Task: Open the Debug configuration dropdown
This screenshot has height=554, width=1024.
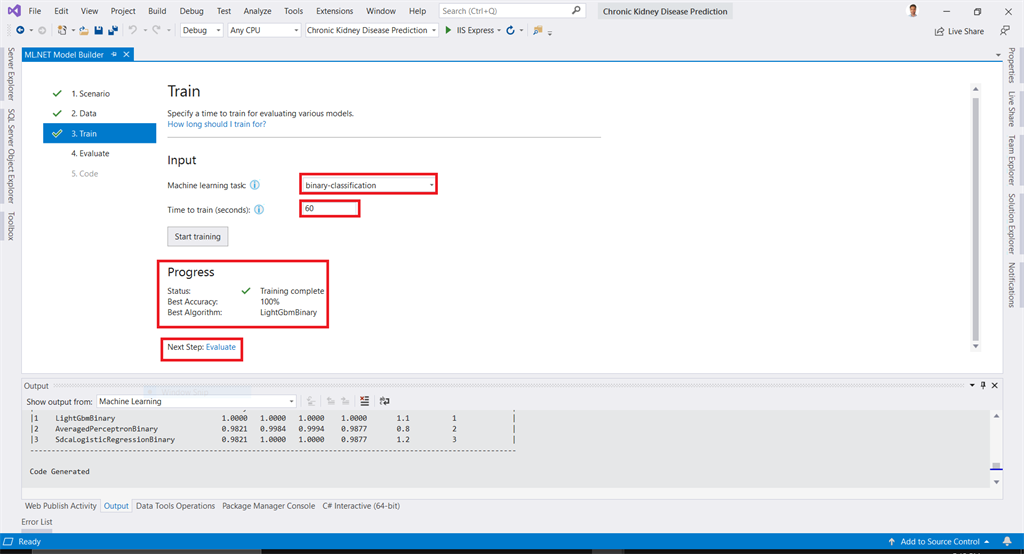Action: tap(201, 30)
